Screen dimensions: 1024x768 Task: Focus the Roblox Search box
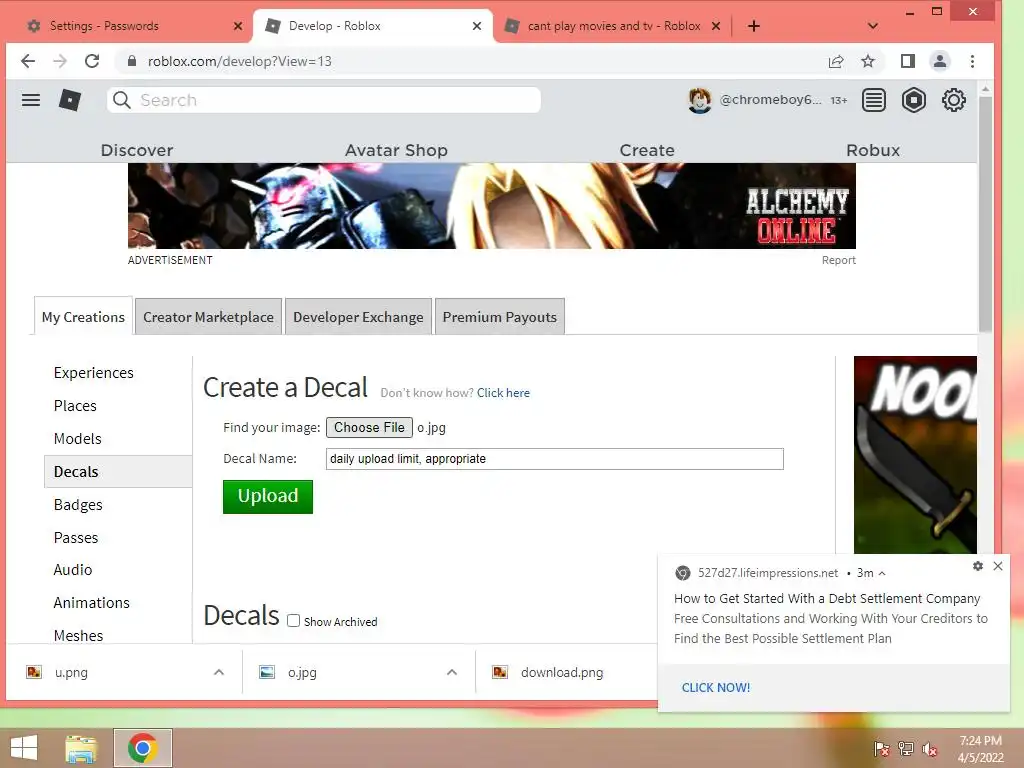point(324,100)
